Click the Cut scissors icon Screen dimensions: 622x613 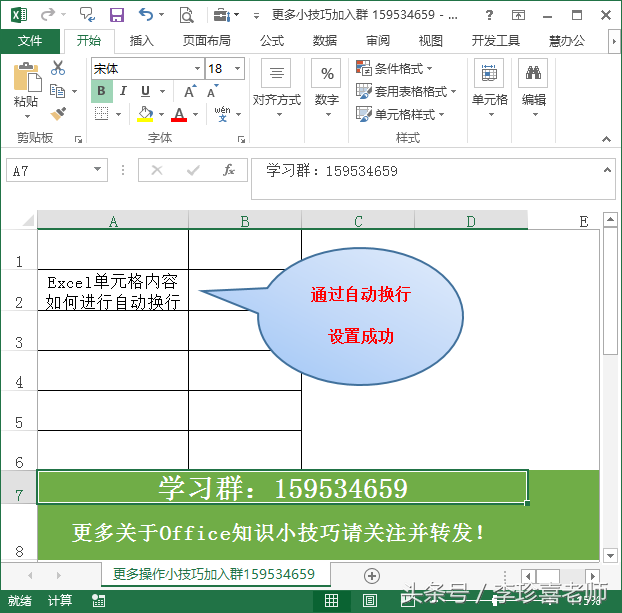[x=58, y=68]
